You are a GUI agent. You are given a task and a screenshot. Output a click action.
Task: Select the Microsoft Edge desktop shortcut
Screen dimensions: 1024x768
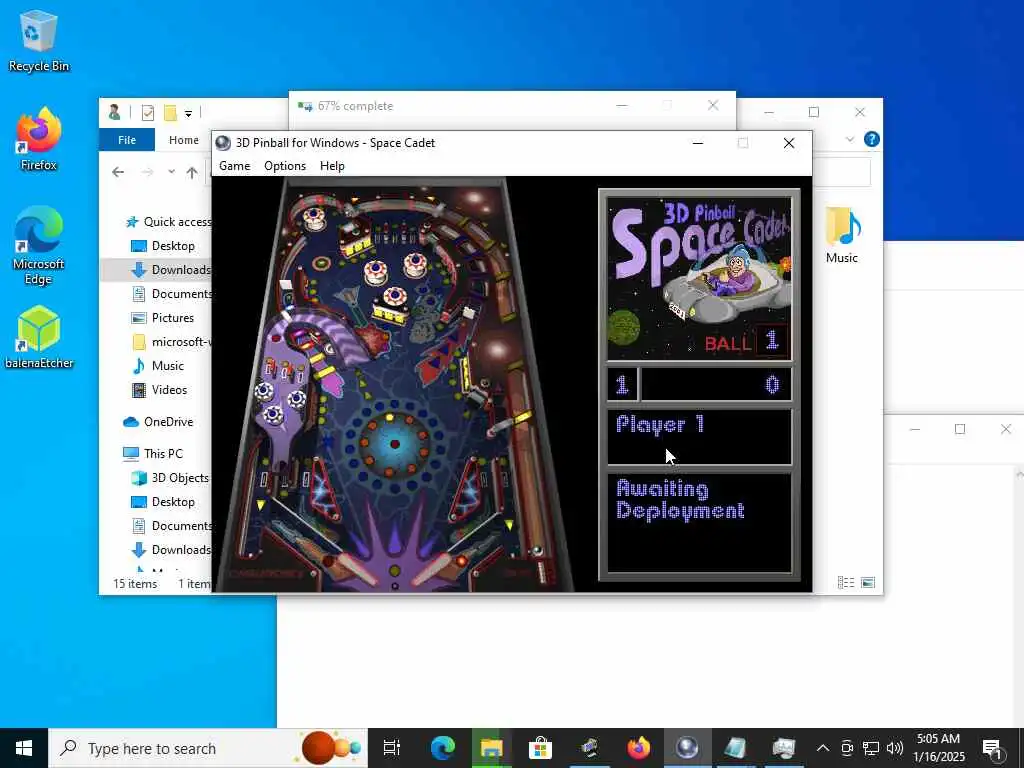click(39, 246)
